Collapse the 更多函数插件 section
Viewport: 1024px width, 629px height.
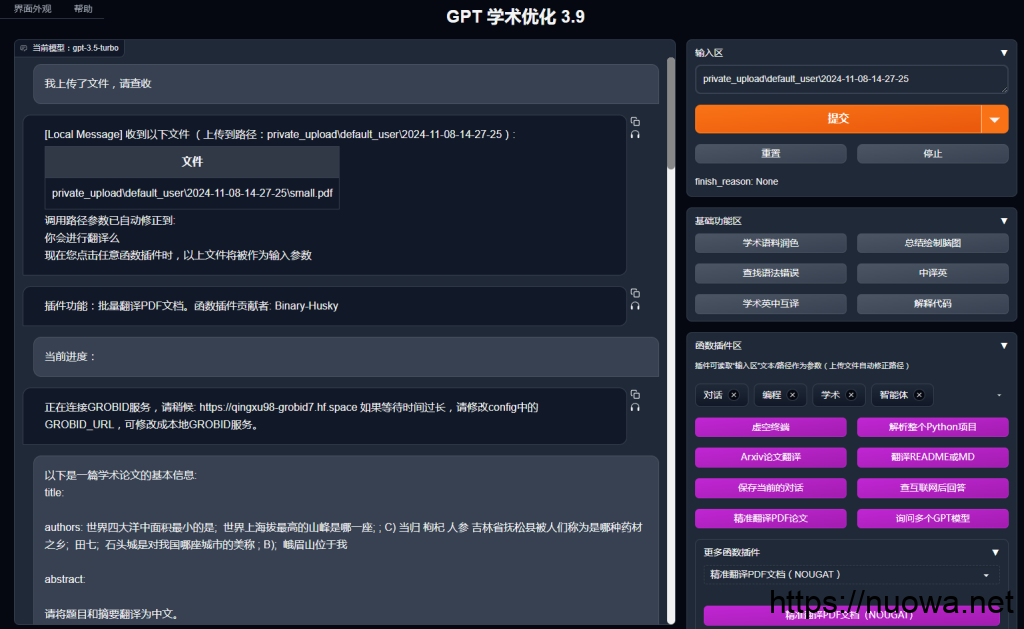995,552
